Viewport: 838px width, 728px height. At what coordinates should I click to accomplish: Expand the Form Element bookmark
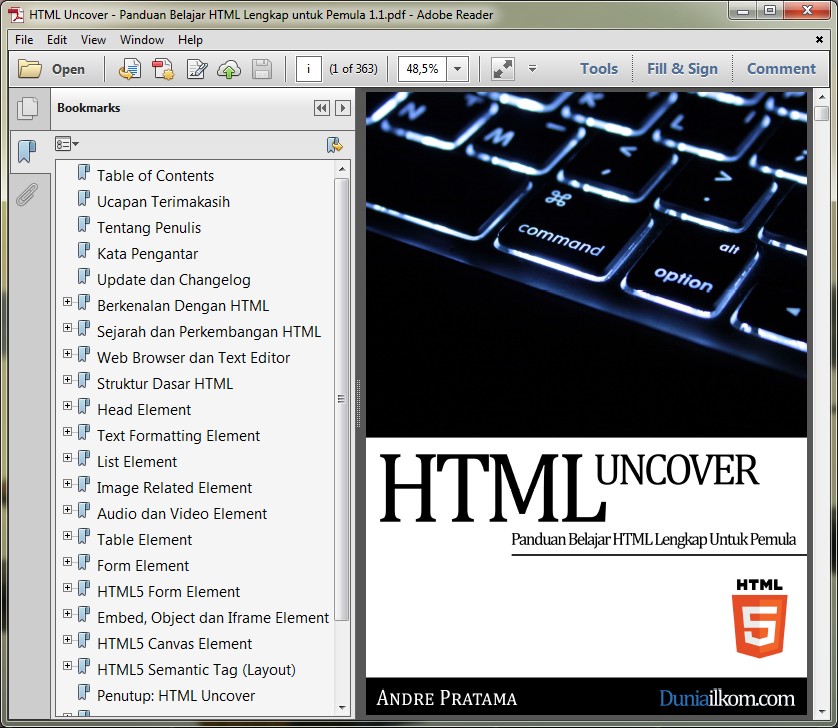pos(67,562)
